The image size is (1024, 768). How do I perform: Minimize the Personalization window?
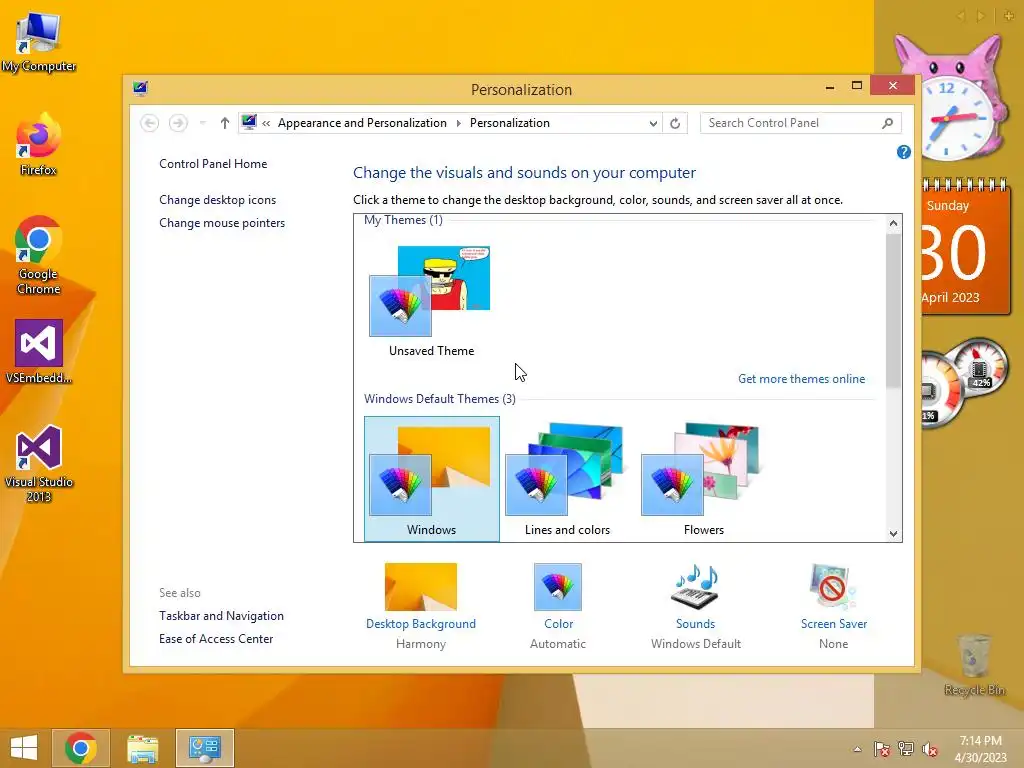[x=830, y=86]
